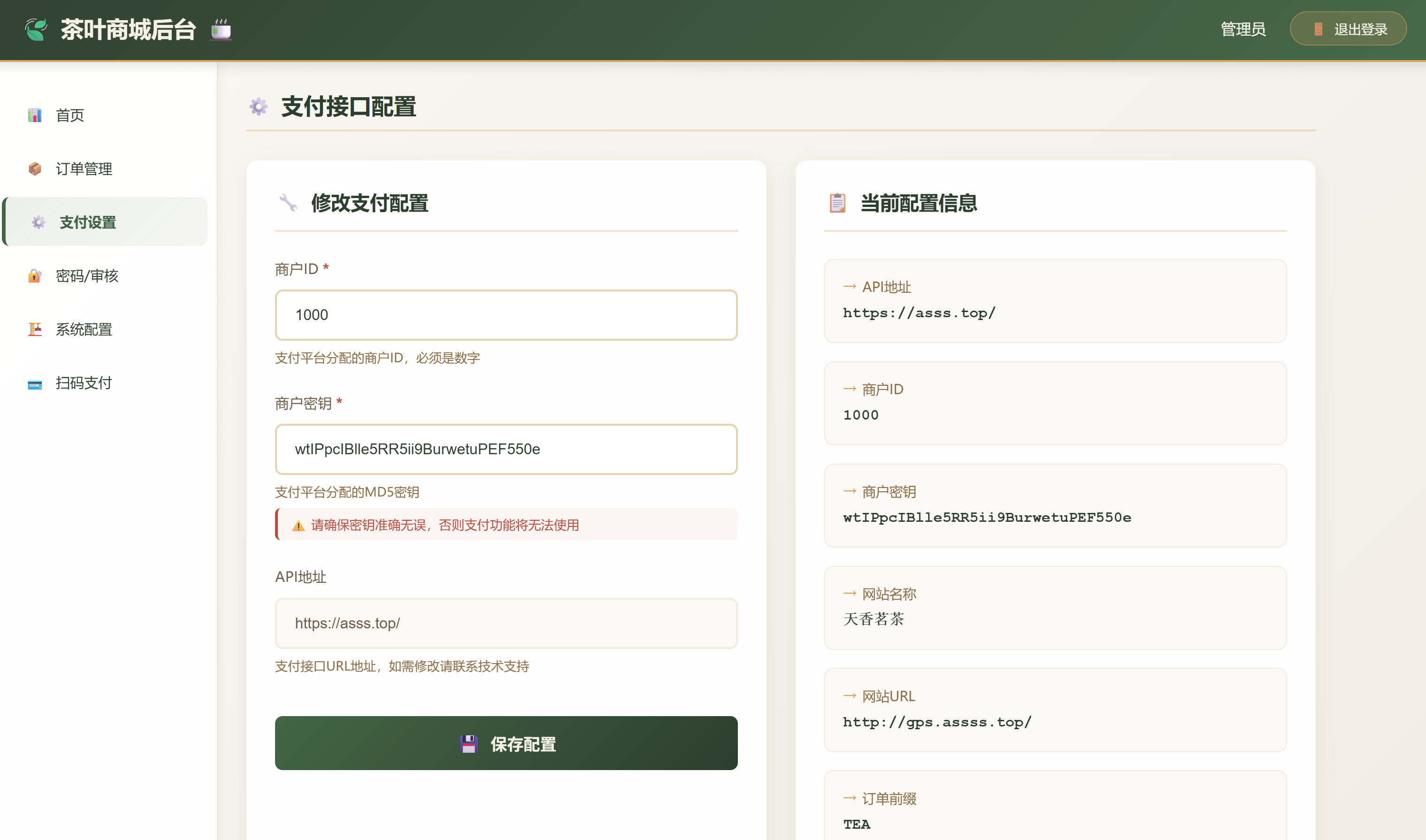Viewport: 1426px width, 840px height.
Task: Click the clipboard icon beside 当前配置信息
Action: (837, 203)
